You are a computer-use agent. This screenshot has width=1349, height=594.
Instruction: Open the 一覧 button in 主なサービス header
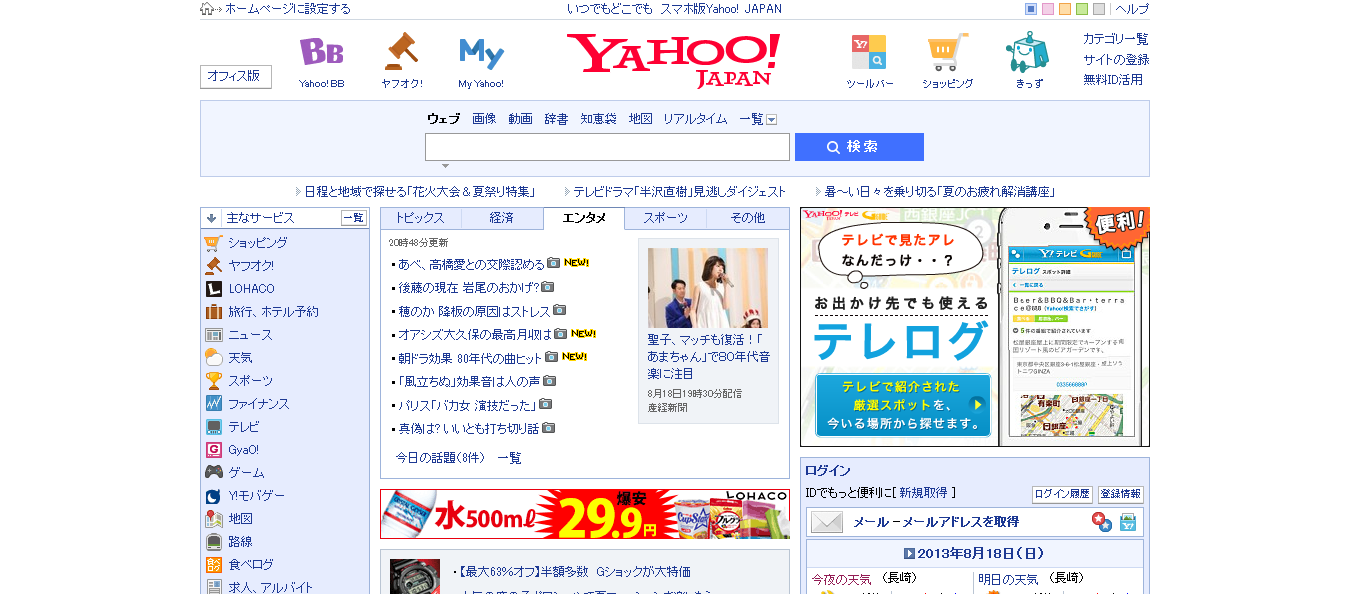354,218
